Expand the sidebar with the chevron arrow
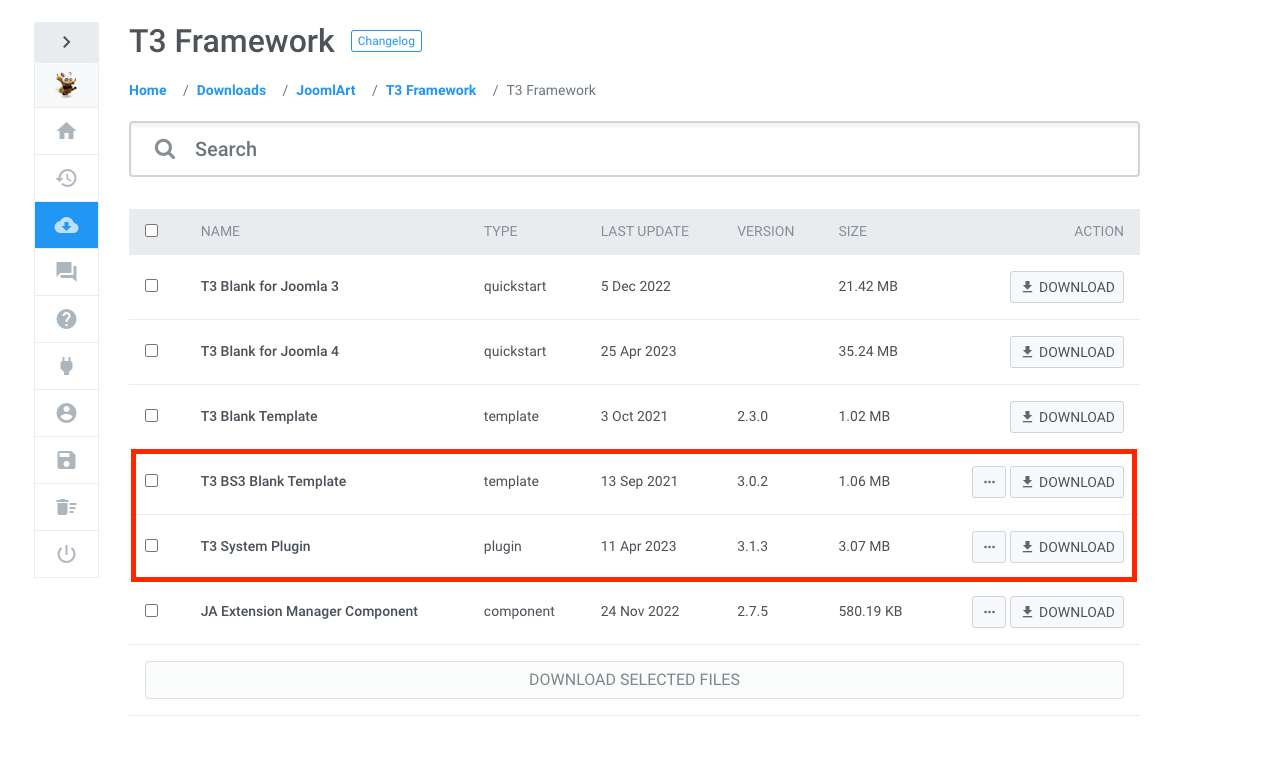Screen dimensions: 1268x761 pos(66,42)
